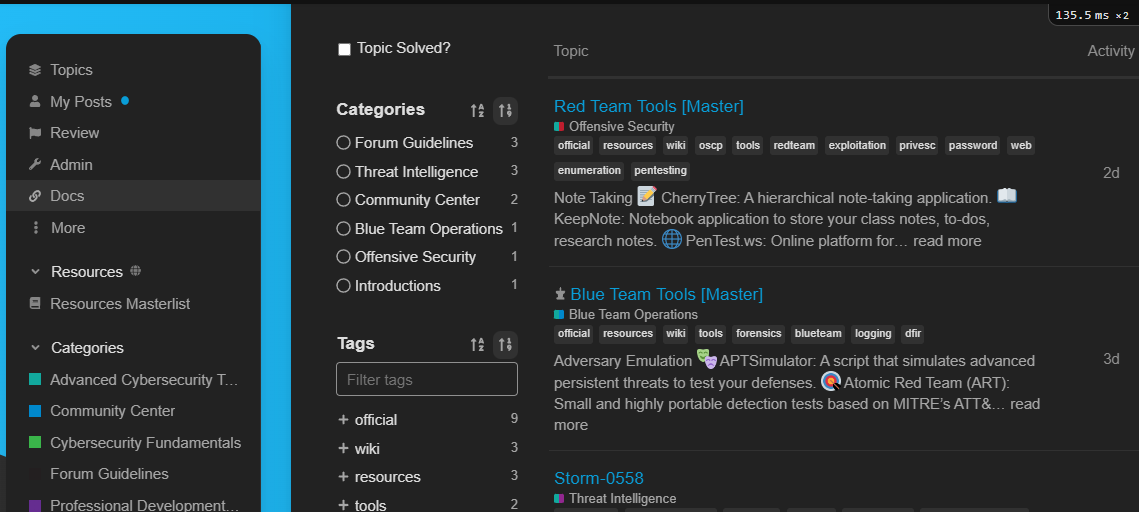The height and width of the screenshot is (512, 1139).
Task: Click the Docs chain-link icon
Action: [35, 196]
